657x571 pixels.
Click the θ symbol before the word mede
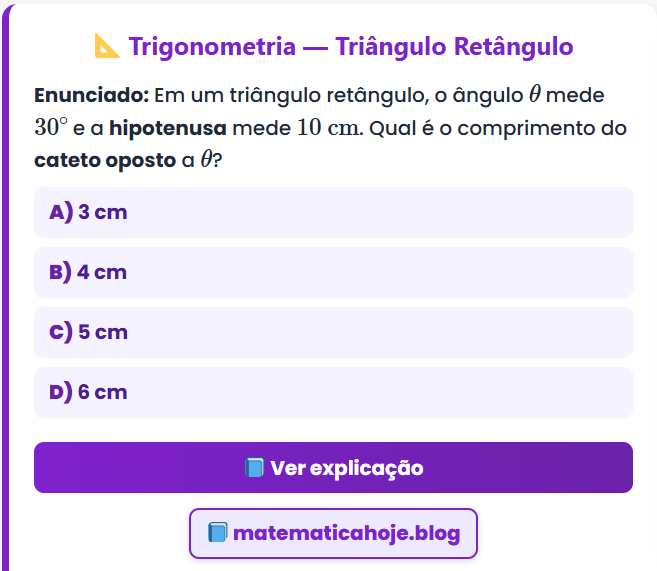(x=534, y=95)
